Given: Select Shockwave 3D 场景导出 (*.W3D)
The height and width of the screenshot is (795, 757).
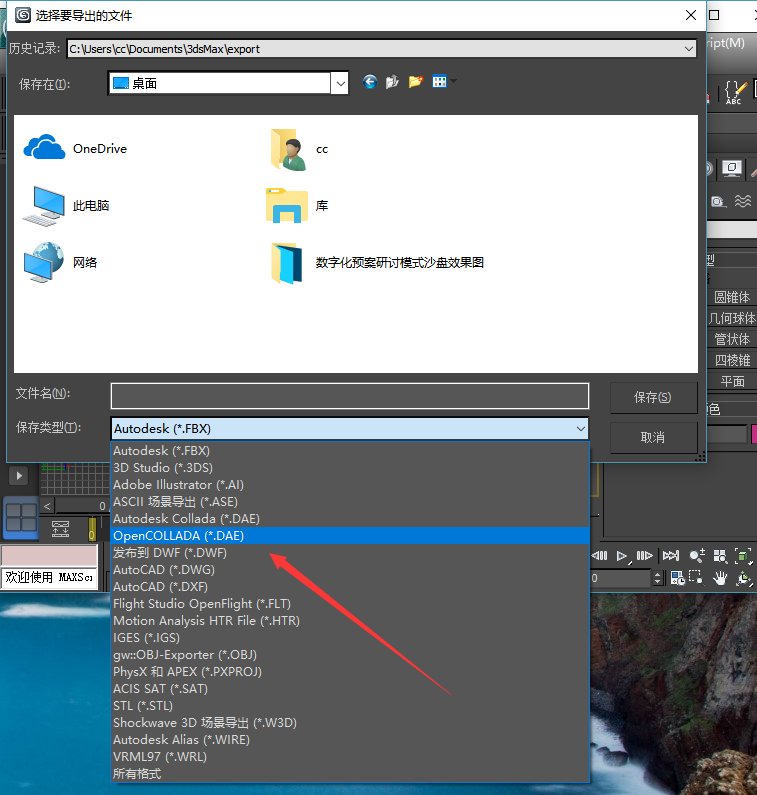Looking at the screenshot, I should point(350,722).
